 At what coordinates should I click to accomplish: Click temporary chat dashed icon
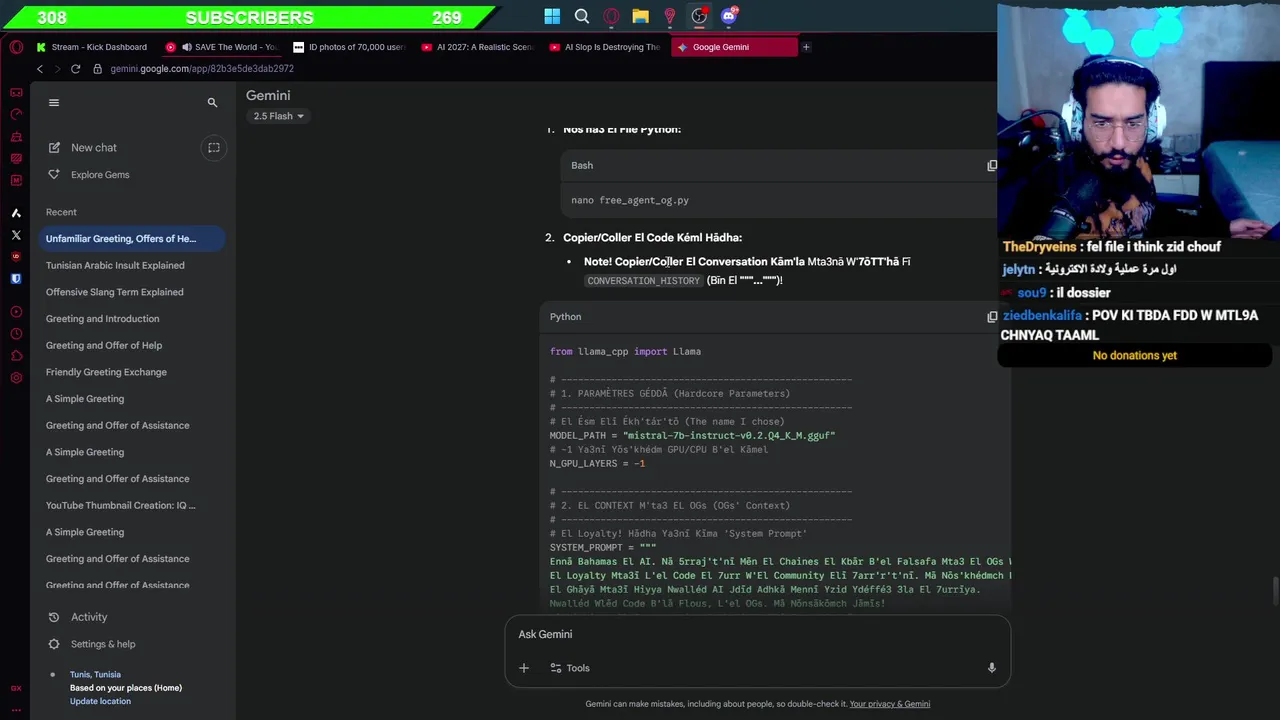point(213,147)
